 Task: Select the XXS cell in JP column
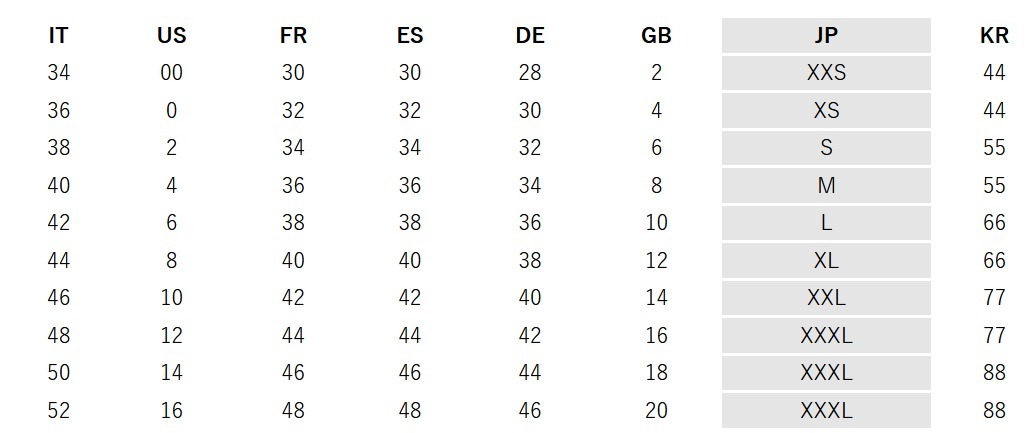pos(826,73)
